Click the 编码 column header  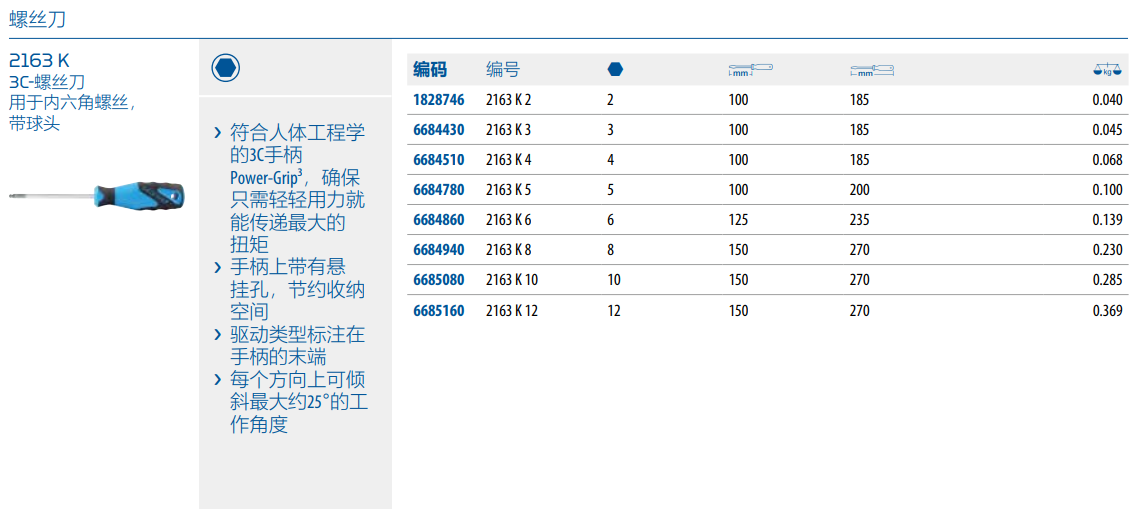pos(430,70)
